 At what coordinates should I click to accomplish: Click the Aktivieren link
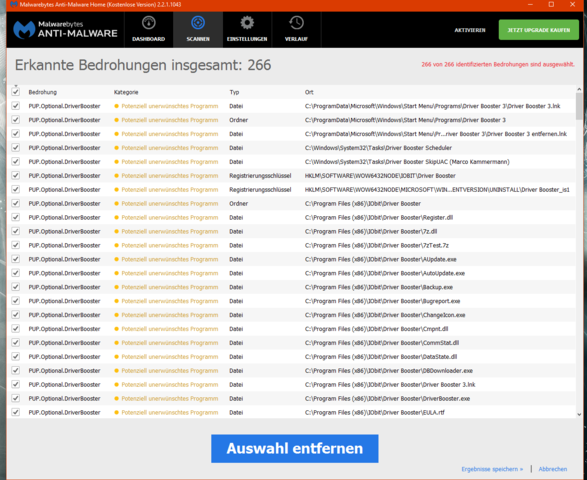470,30
